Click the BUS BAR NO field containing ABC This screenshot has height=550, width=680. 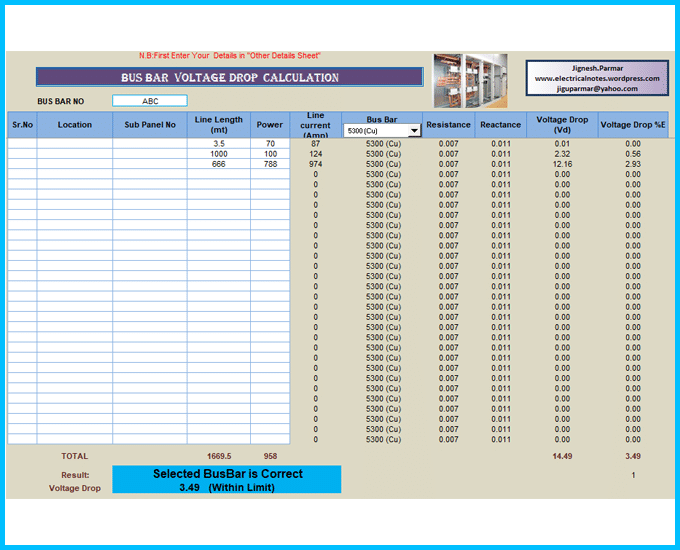coord(150,101)
